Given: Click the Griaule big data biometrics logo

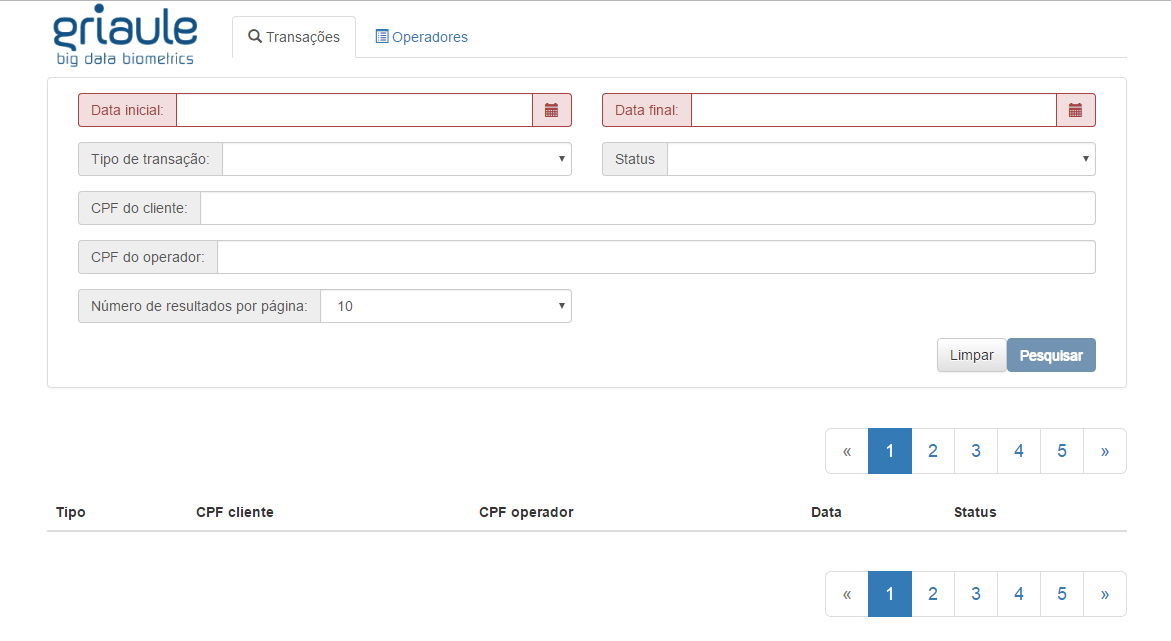Looking at the screenshot, I should coord(125,37).
